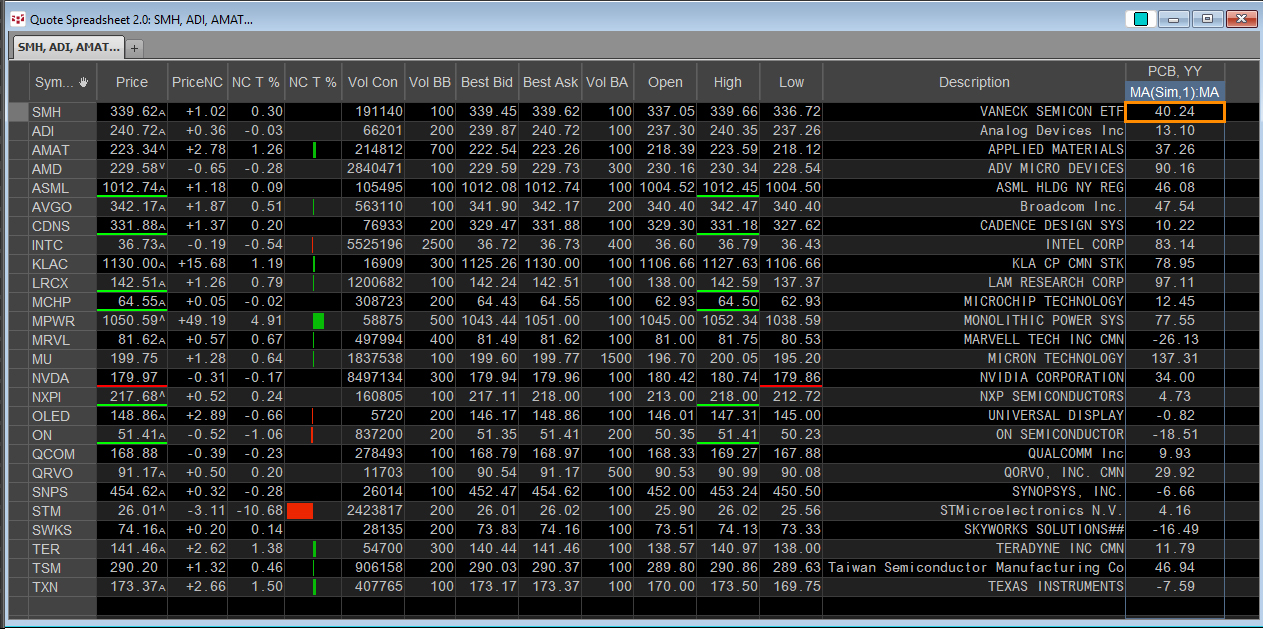Click the hand icon in Symbol header
Image resolution: width=1263 pixels, height=629 pixels.
84,83
